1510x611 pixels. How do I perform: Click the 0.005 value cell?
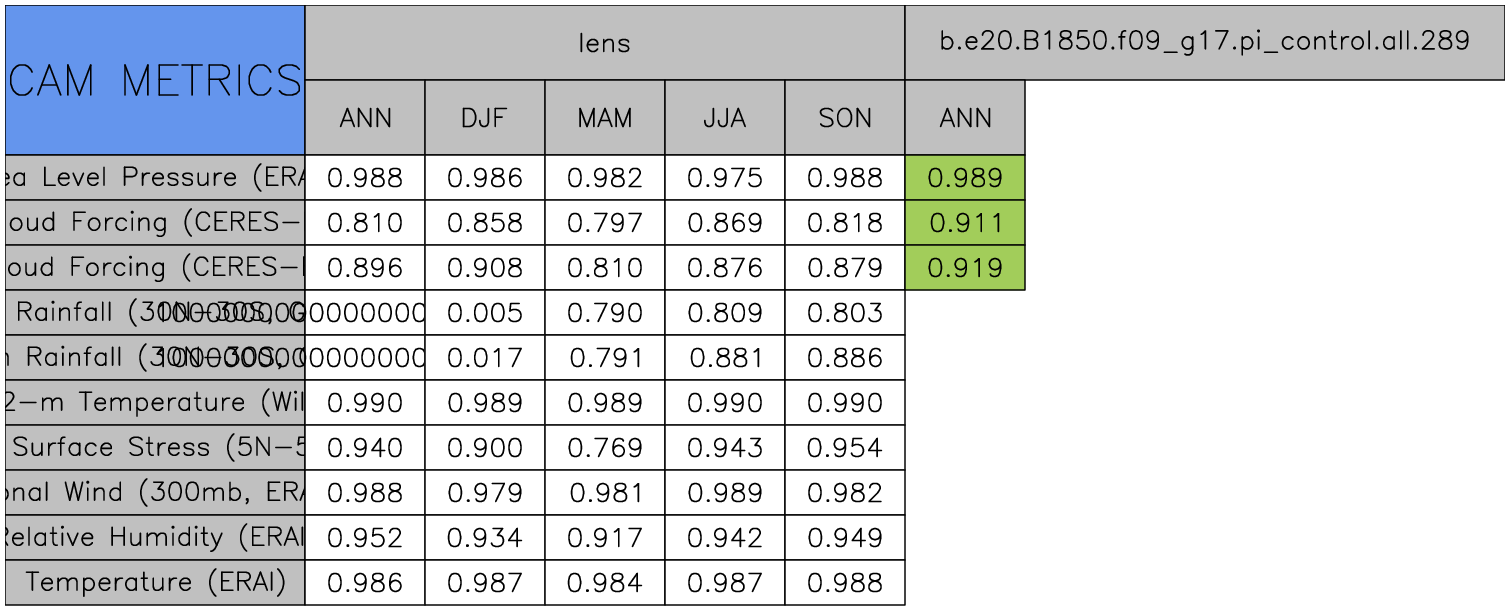(484, 313)
